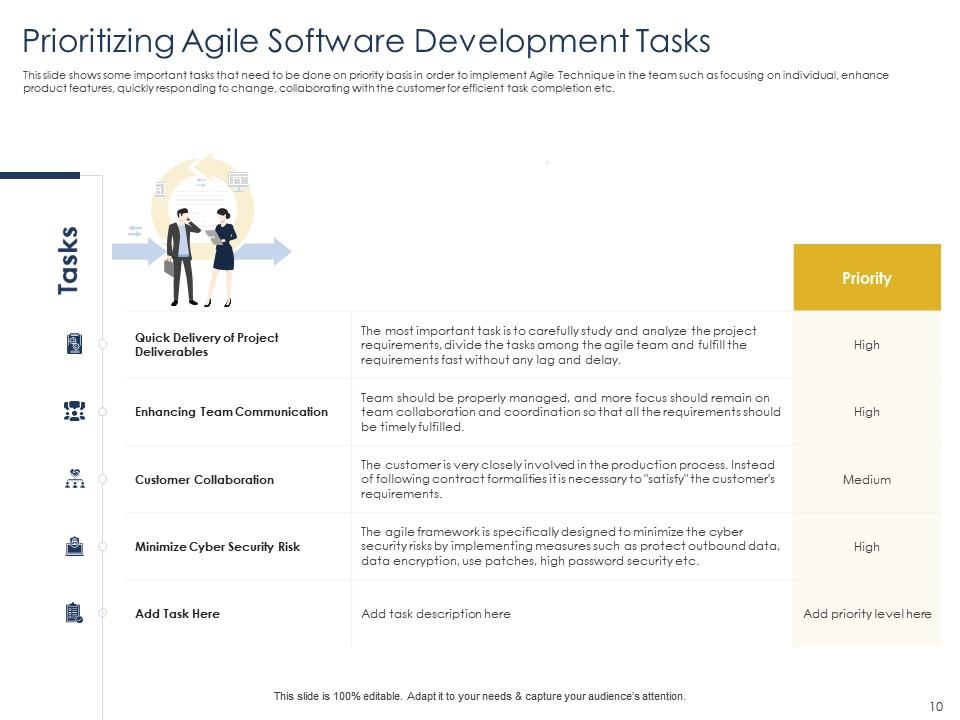The image size is (960, 720).
Task: Click the clipboard delivery icon beside Quick Delivery
Action: pyautogui.click(x=72, y=344)
